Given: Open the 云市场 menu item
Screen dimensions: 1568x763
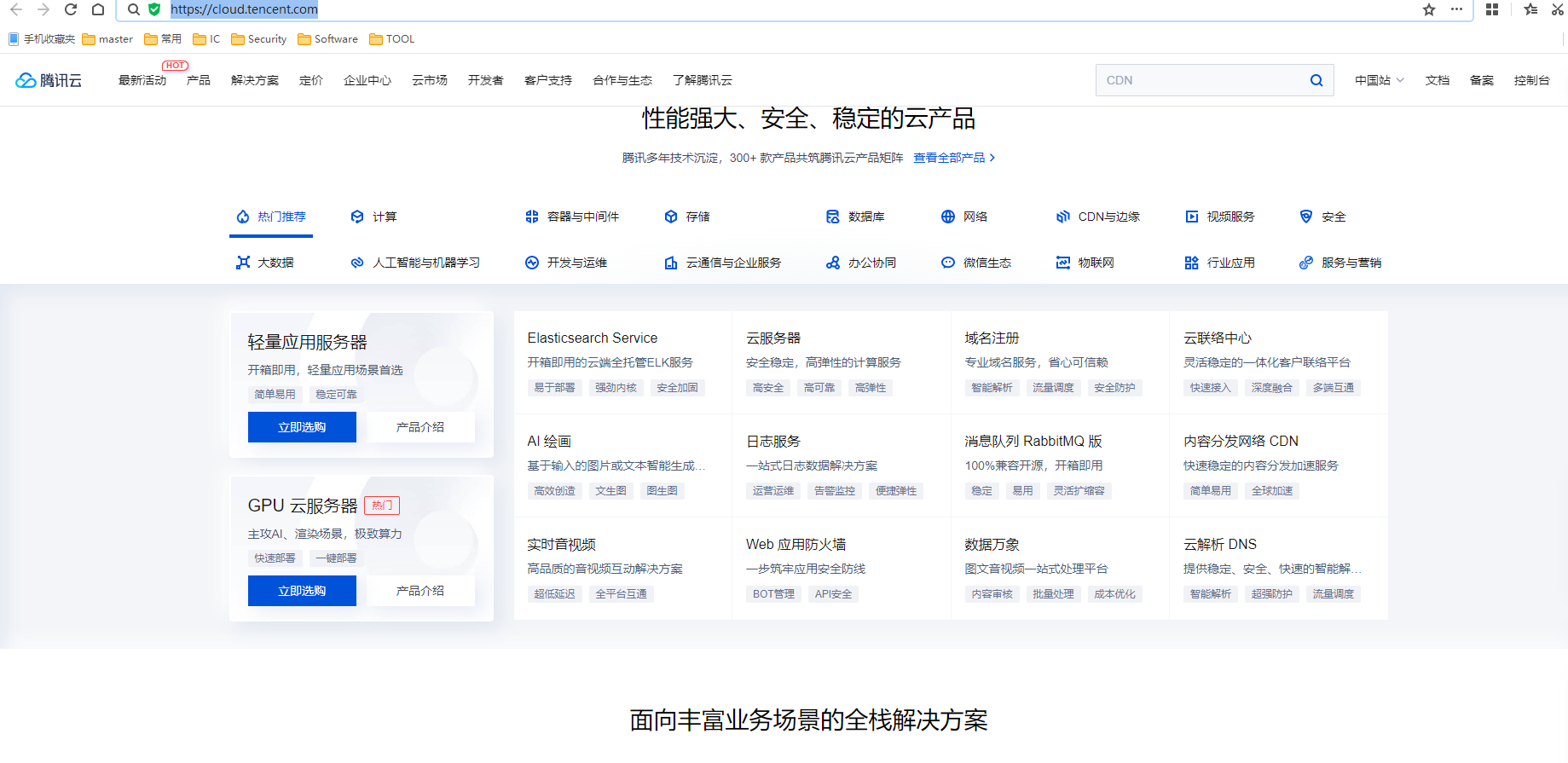Looking at the screenshot, I should pos(430,80).
